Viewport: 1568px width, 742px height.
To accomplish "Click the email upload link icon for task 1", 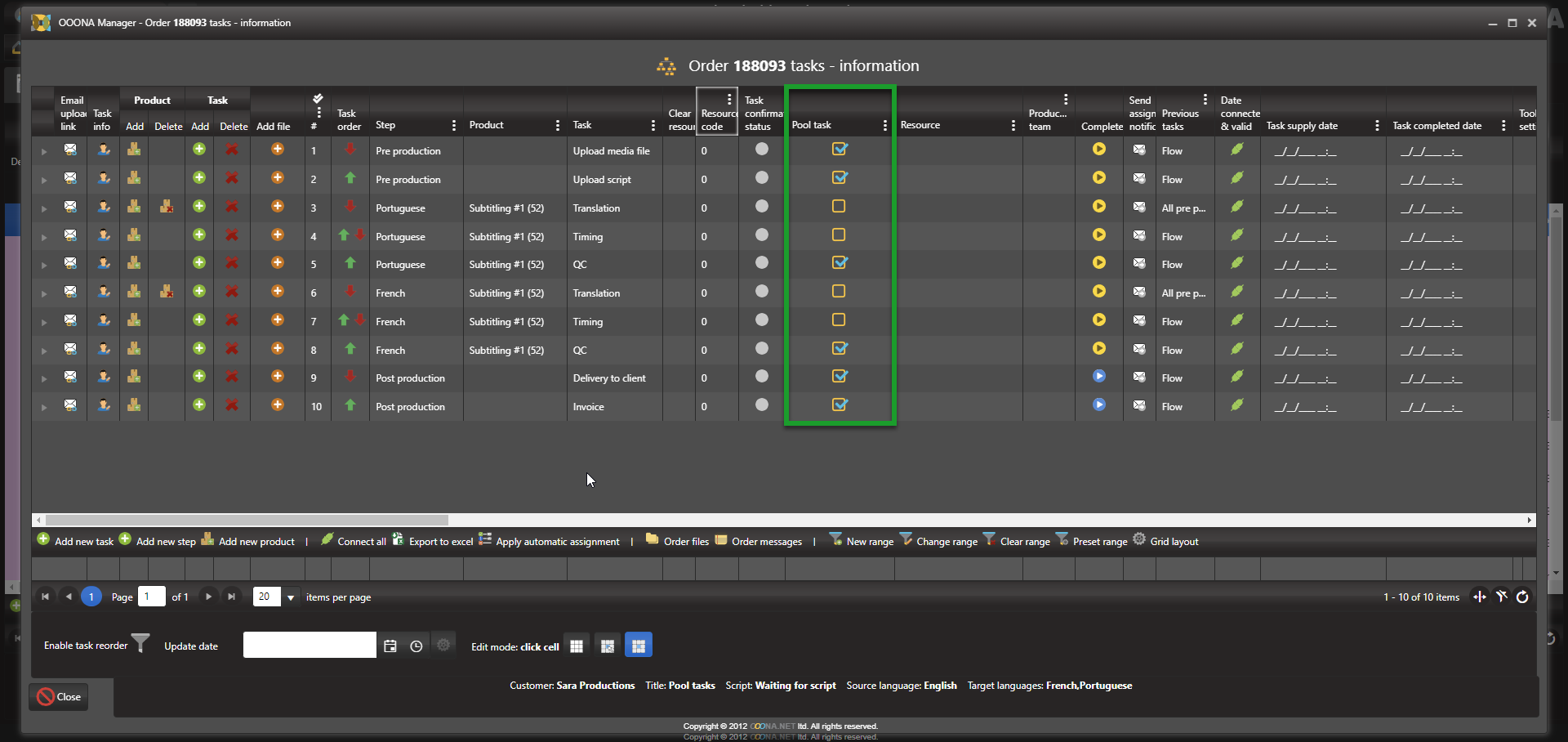I will coord(70,150).
